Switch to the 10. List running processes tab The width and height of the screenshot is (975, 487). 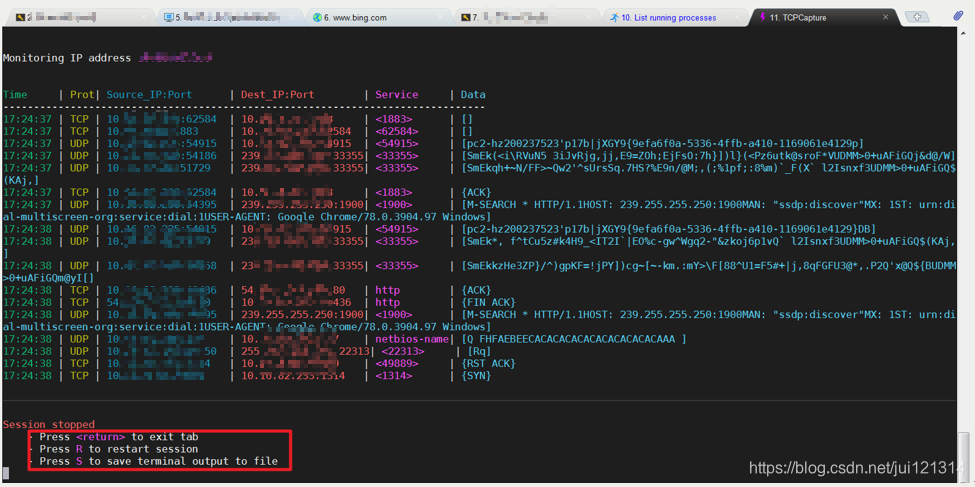[677, 17]
